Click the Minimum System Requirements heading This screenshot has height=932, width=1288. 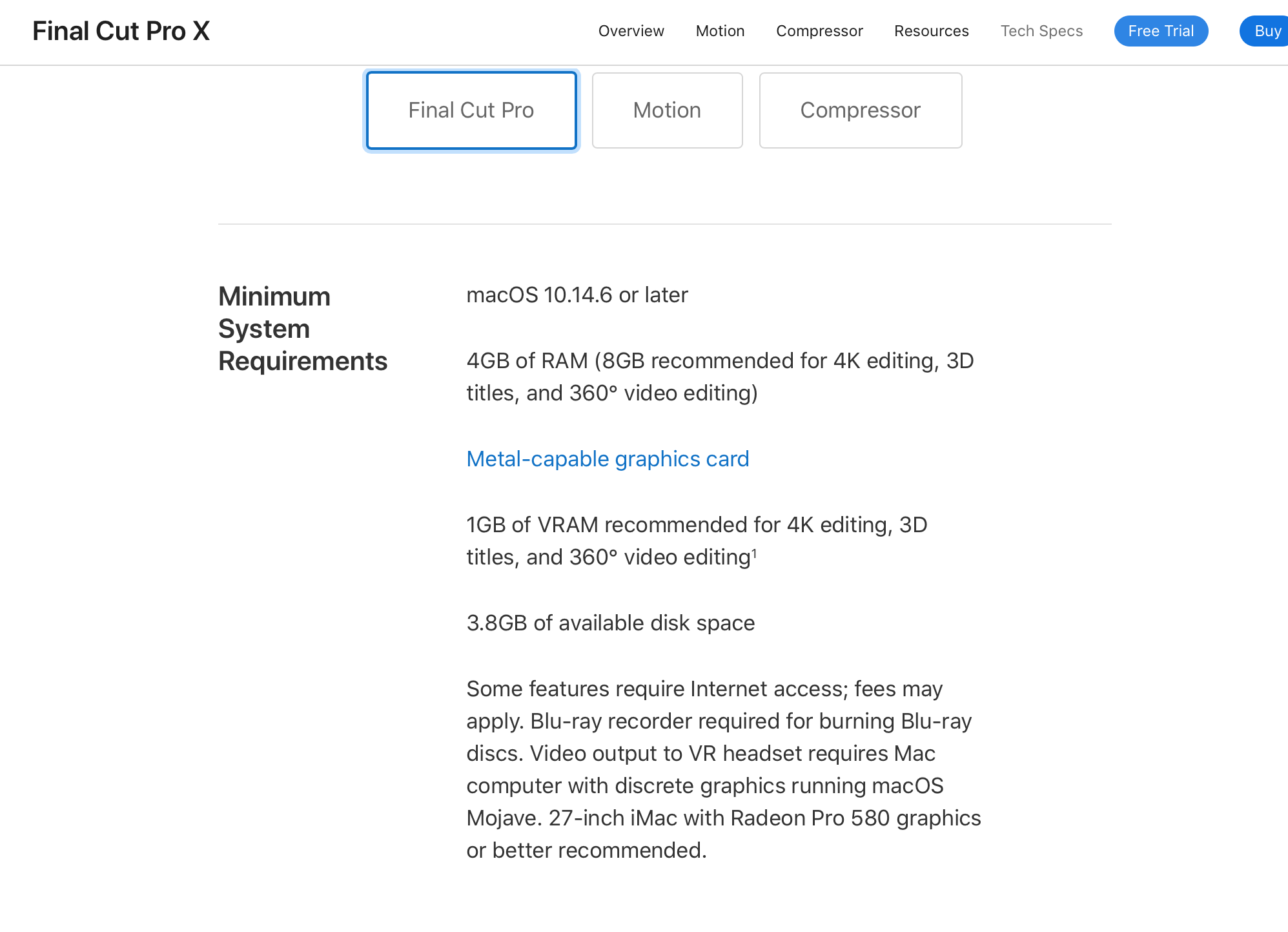coord(303,329)
